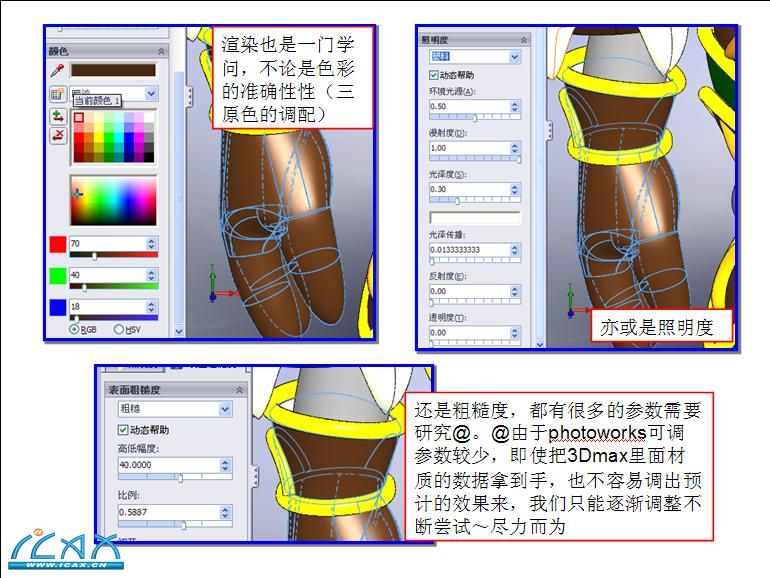Click the color panel flyout handle grip
770x578 pixels.
point(189,96)
